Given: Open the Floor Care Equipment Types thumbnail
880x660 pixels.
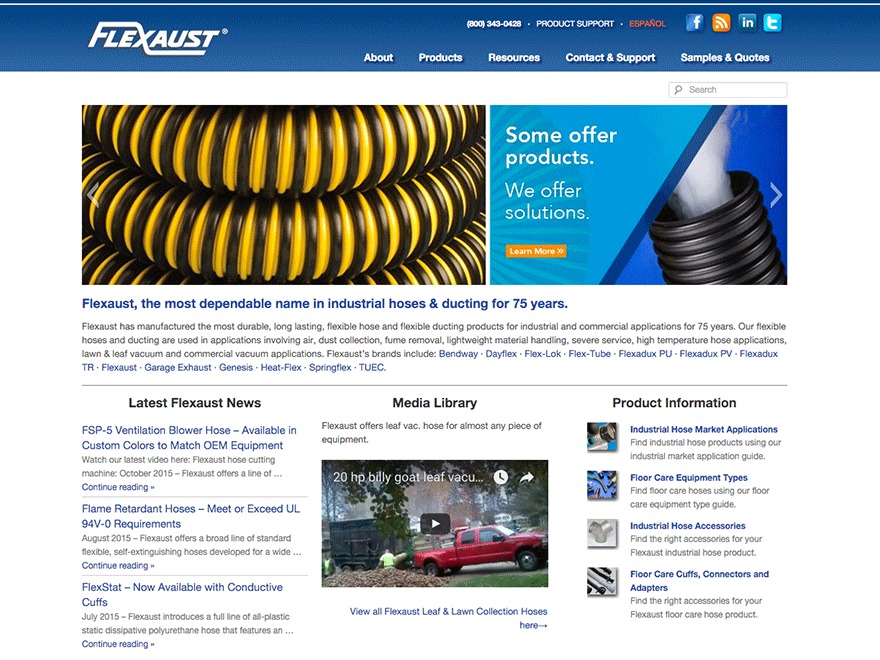Looking at the screenshot, I should (602, 485).
